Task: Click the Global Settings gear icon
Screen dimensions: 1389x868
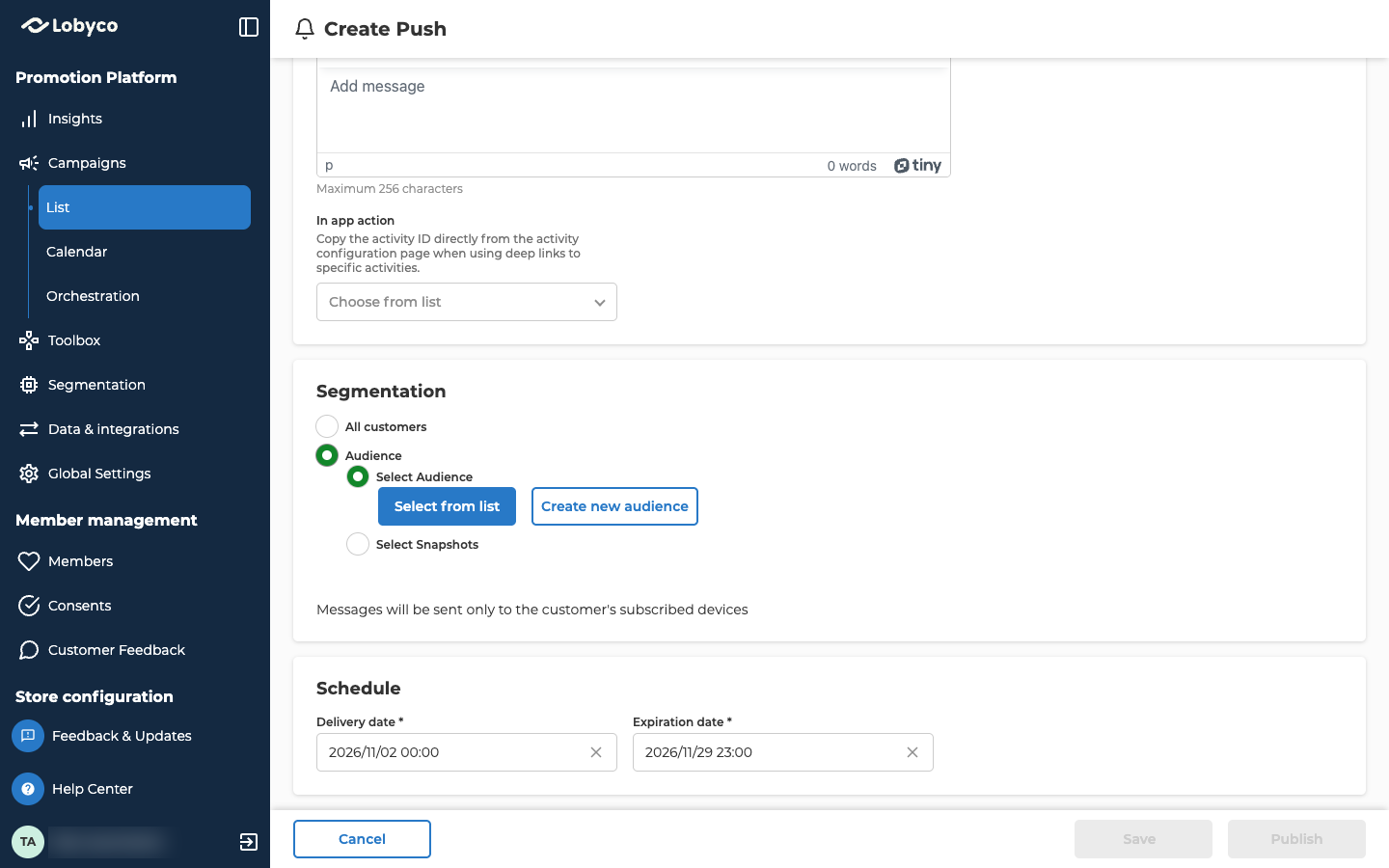Action: click(x=29, y=474)
